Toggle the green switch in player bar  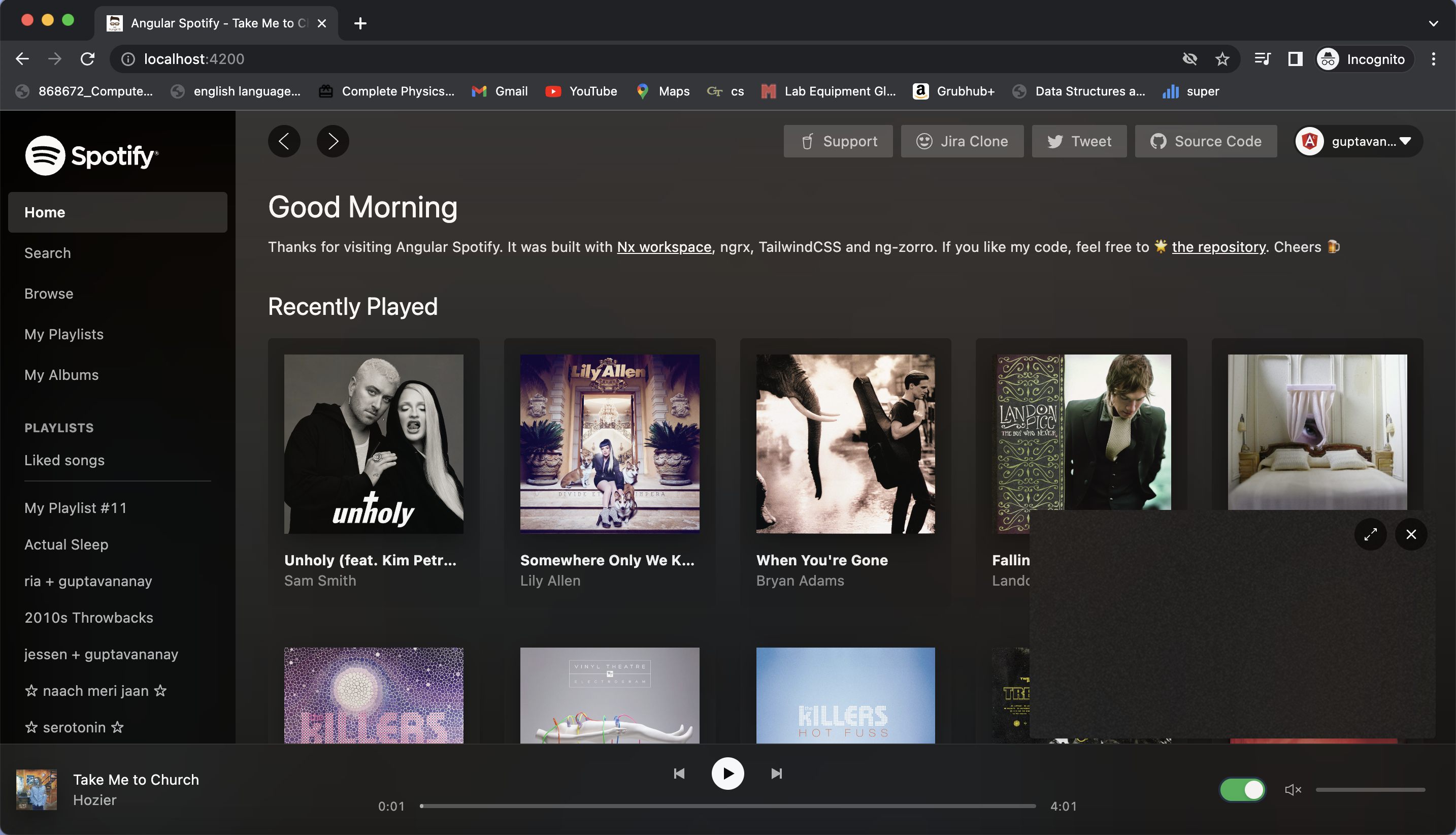tap(1242, 790)
